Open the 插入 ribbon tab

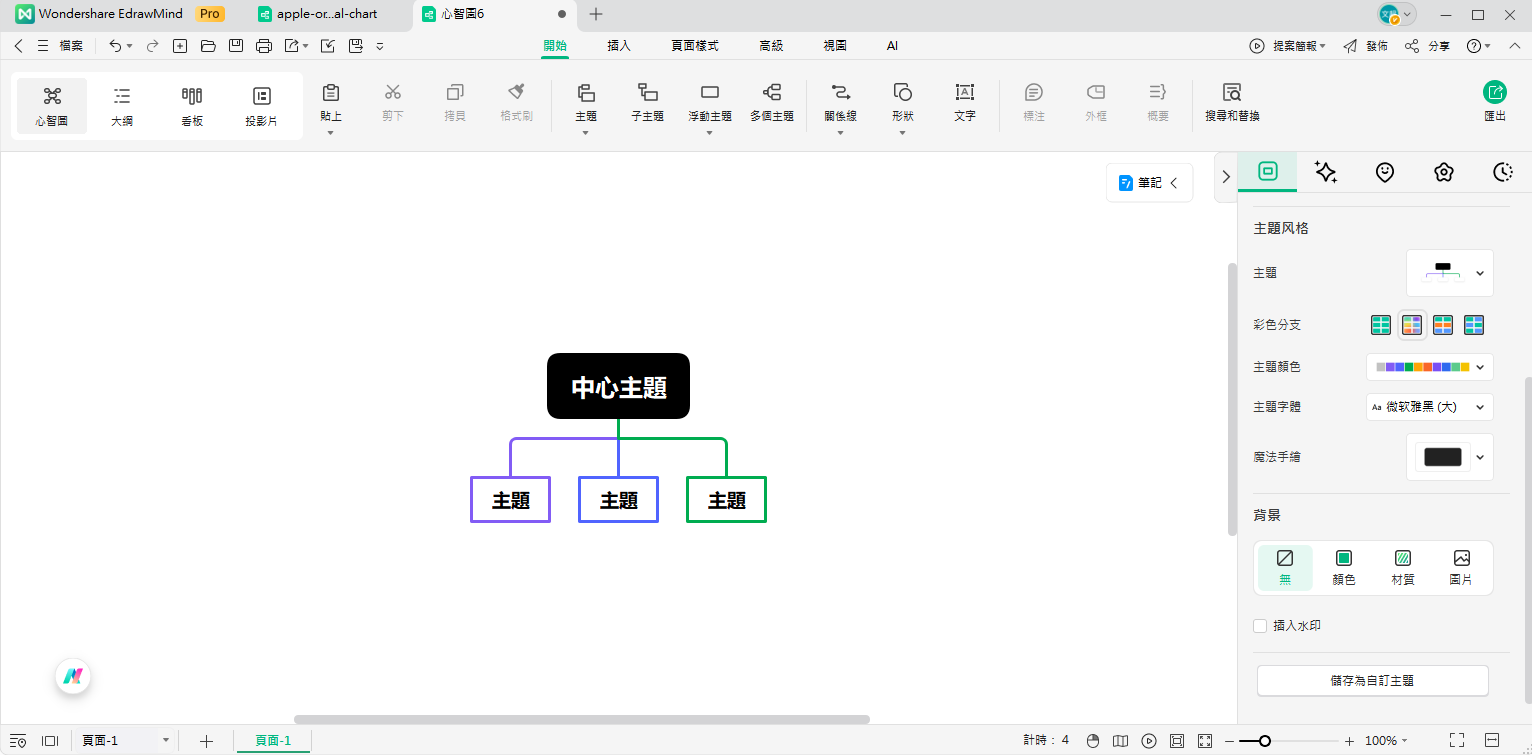[619, 46]
